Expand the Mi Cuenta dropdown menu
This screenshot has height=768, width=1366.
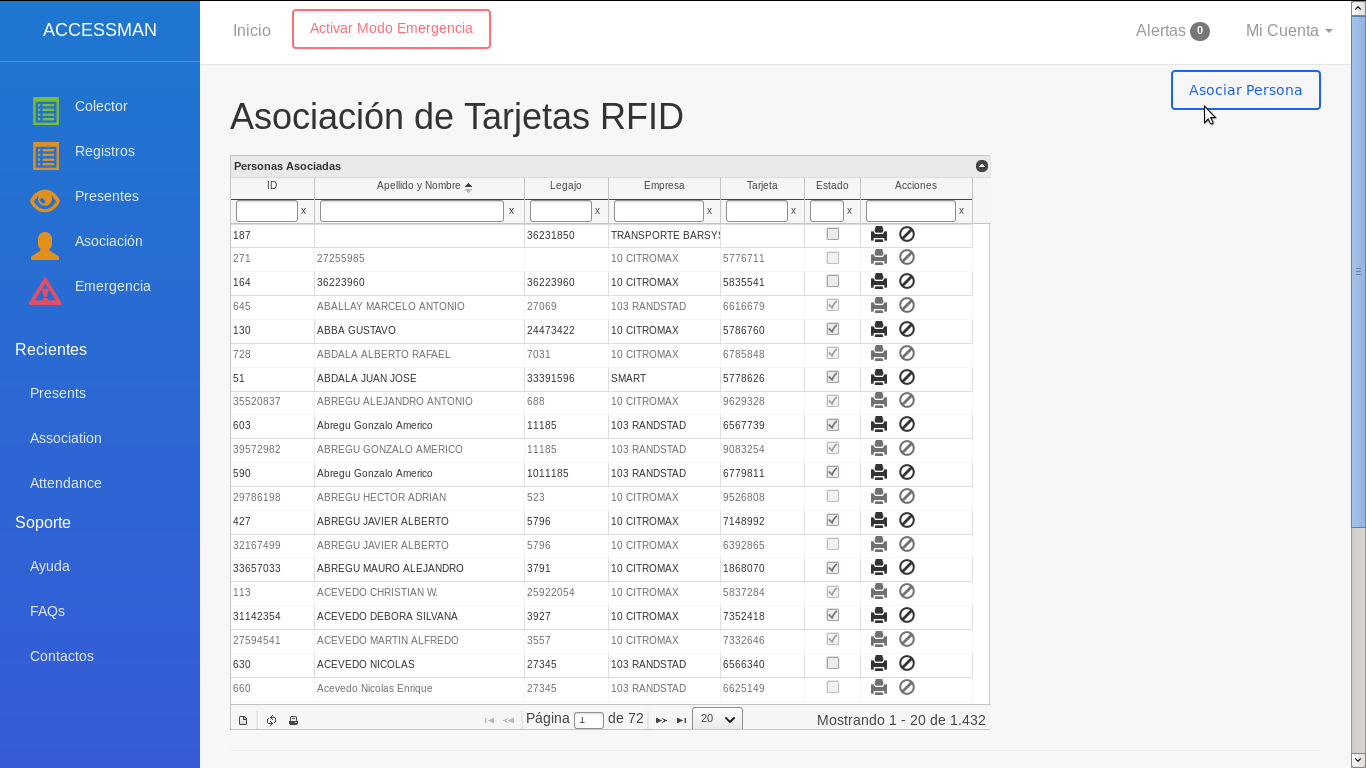(x=1288, y=31)
